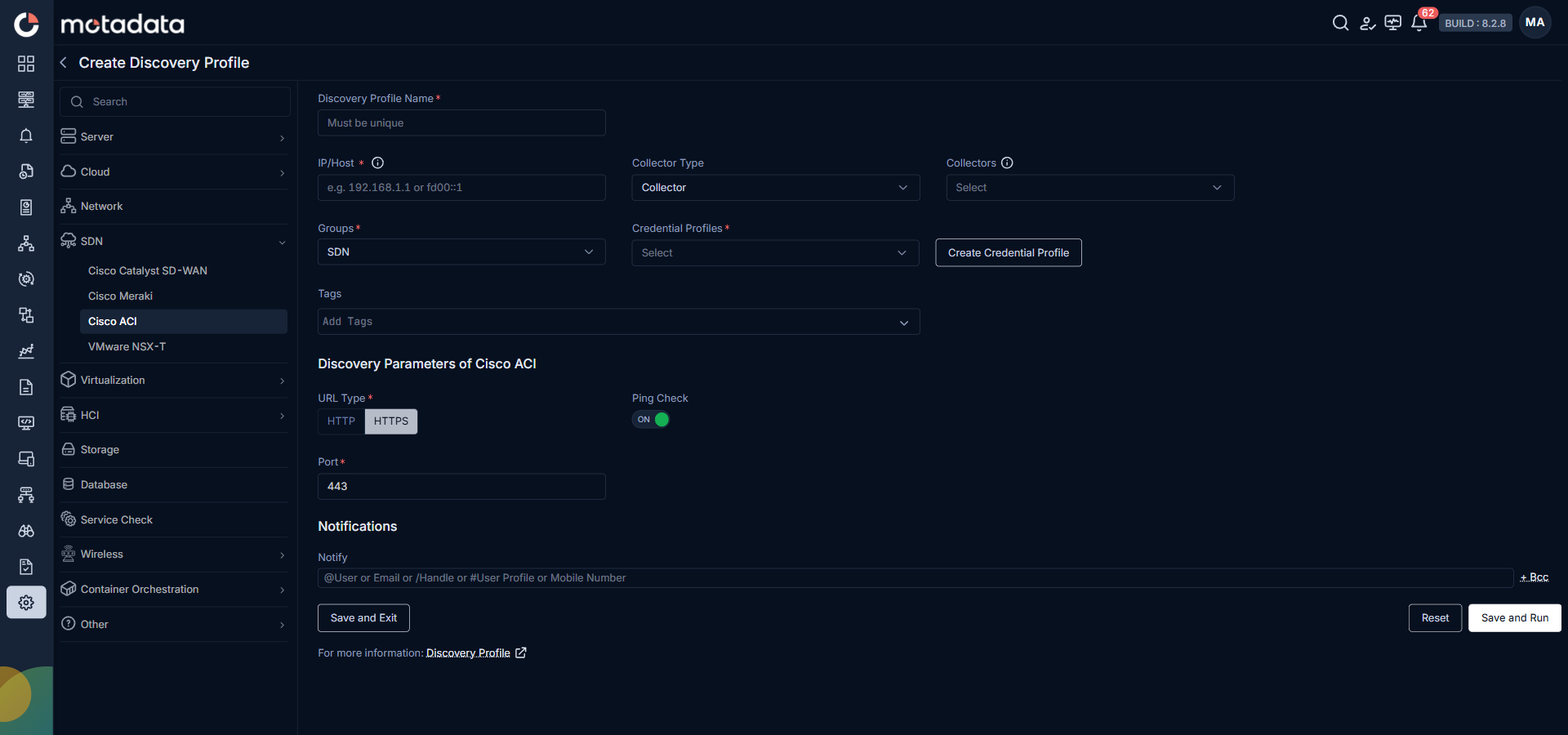The width and height of the screenshot is (1568, 735).
Task: Click Save and Exit
Action: [x=363, y=618]
